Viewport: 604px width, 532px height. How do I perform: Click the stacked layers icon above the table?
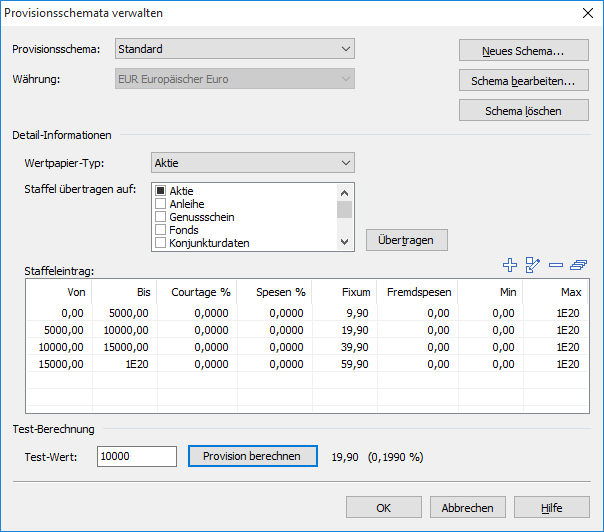[579, 265]
